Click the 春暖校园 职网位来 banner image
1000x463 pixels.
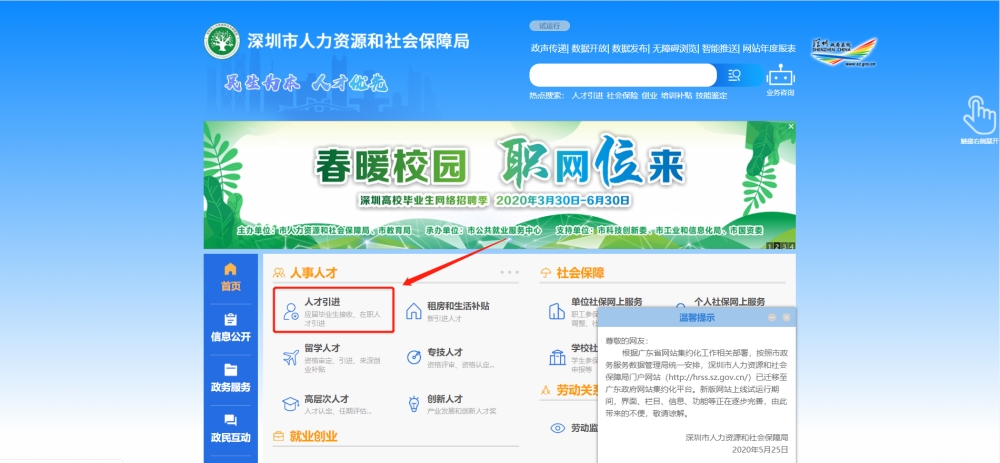click(x=499, y=185)
